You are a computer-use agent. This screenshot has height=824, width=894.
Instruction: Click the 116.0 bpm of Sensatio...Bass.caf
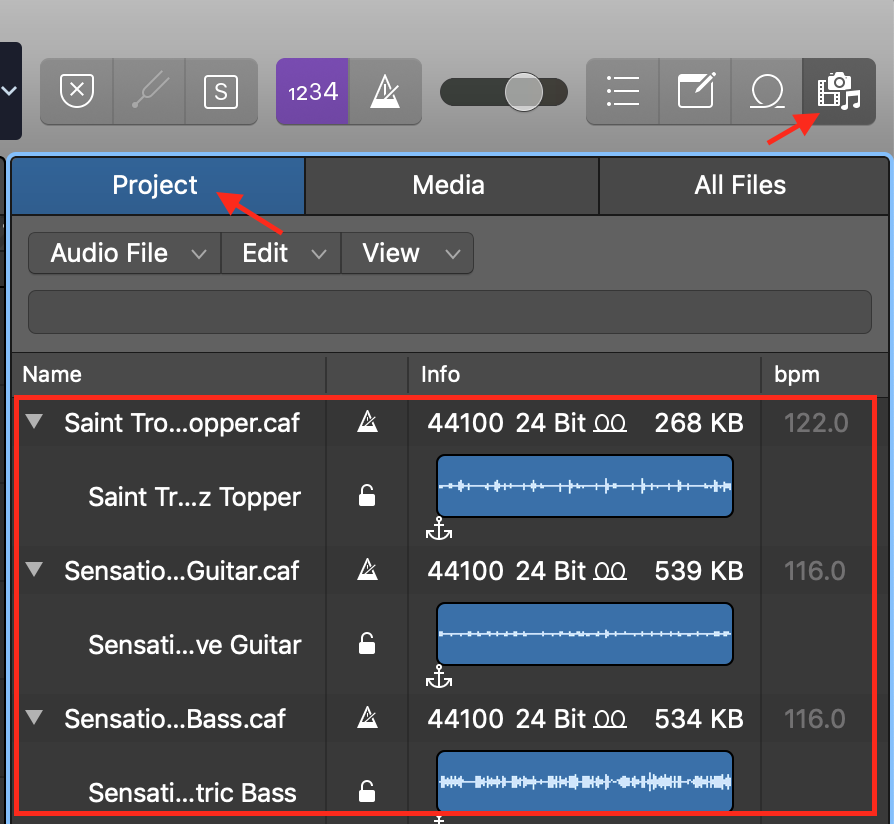click(814, 719)
